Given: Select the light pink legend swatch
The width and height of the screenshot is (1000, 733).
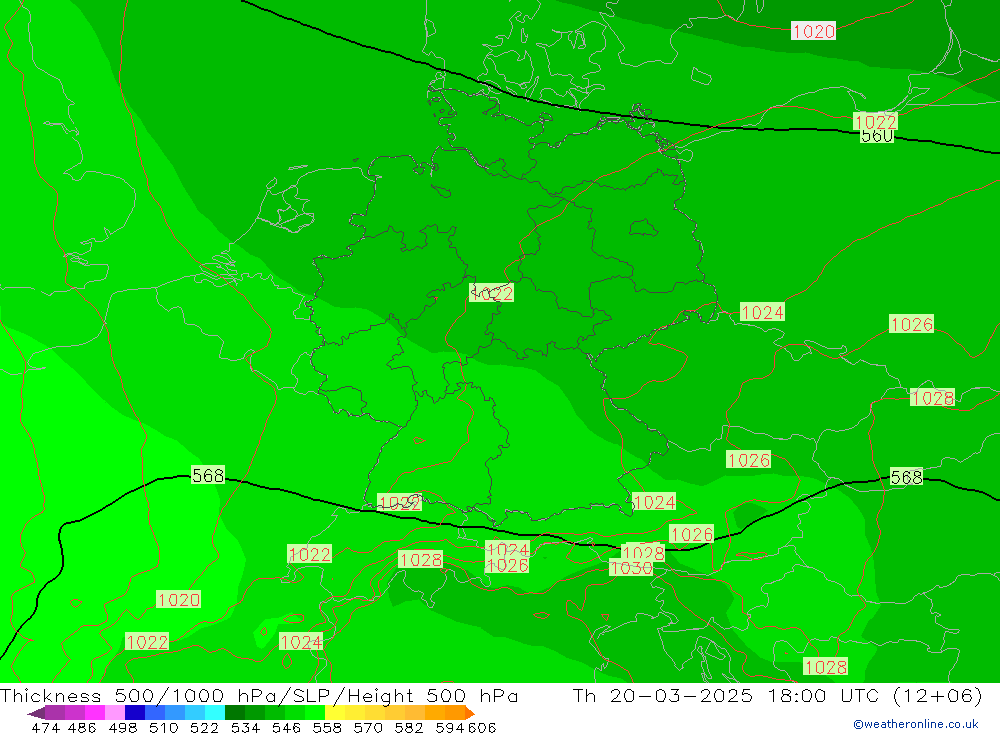Looking at the screenshot, I should coord(114,713).
